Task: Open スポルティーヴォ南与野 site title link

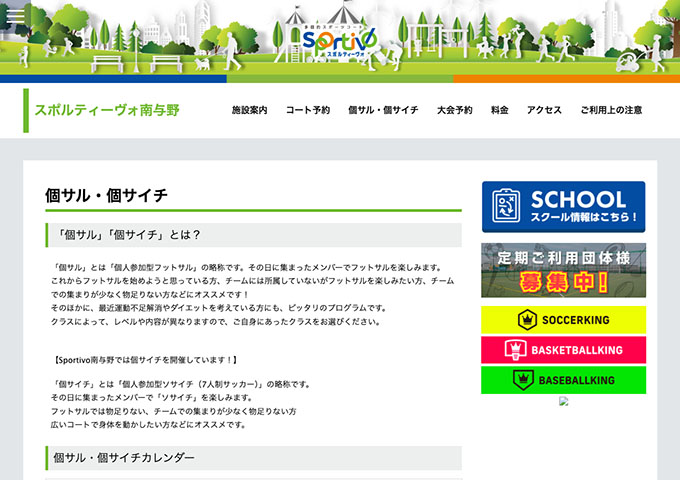Action: [x=107, y=110]
